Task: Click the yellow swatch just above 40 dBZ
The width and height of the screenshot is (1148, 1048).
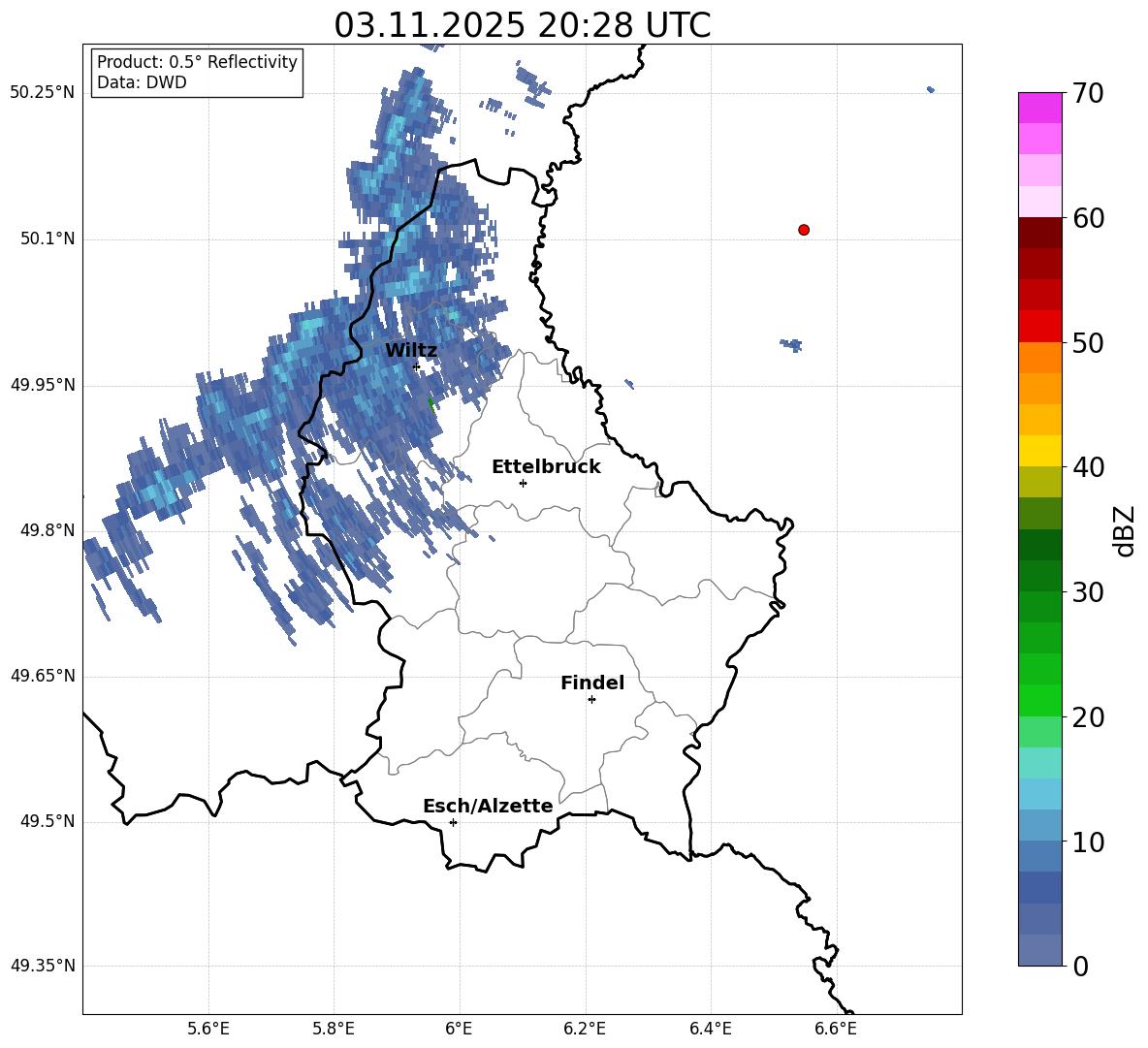Action: click(1040, 451)
